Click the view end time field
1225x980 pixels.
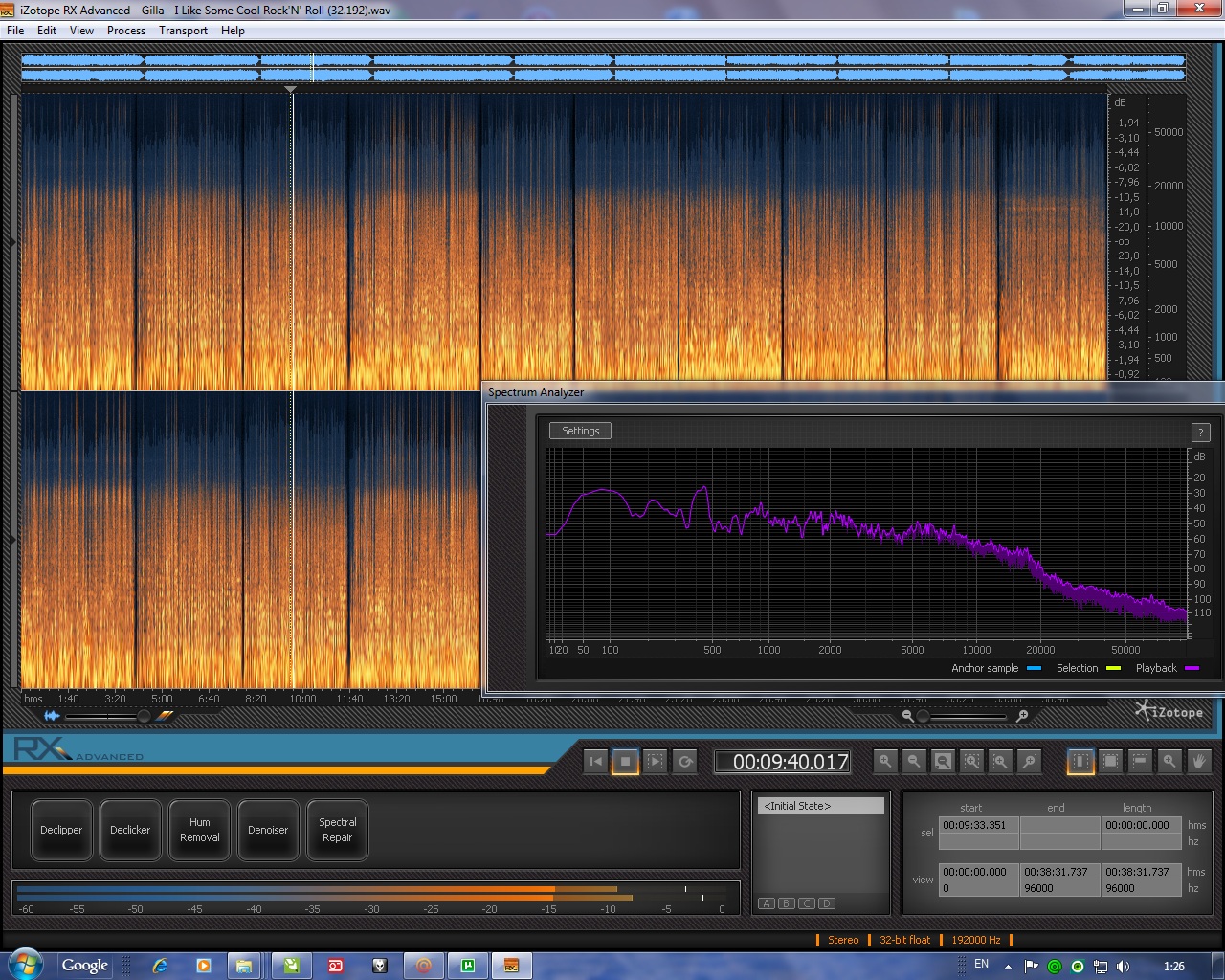(x=1060, y=872)
